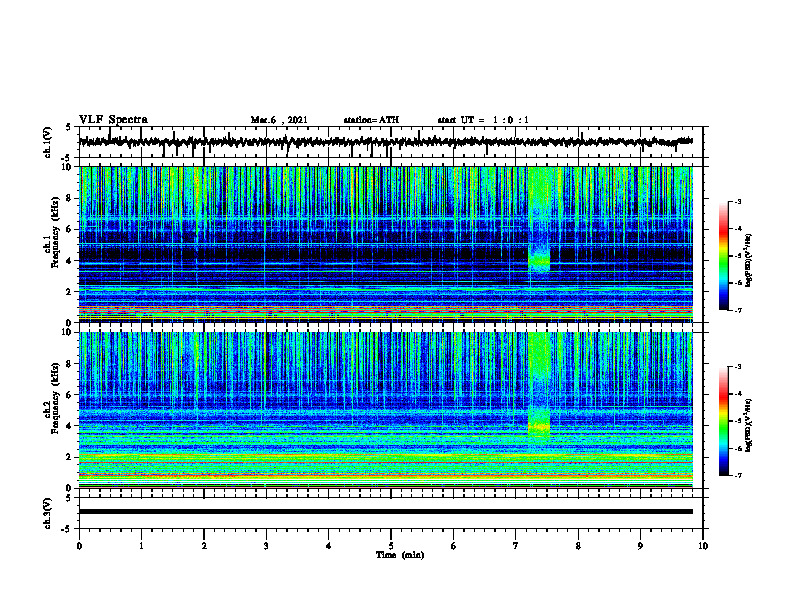Click the ch.1 color scale bar
The height and width of the screenshot is (612, 792).
[x=724, y=256]
